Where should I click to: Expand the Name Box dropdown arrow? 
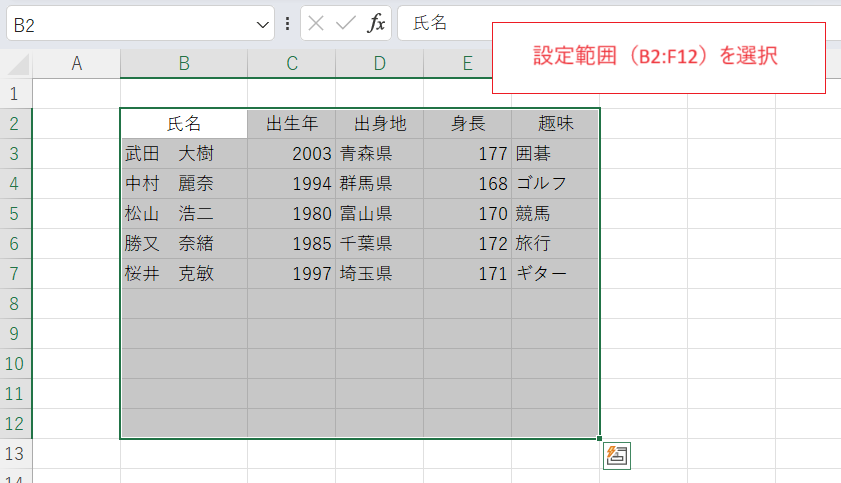(x=262, y=24)
